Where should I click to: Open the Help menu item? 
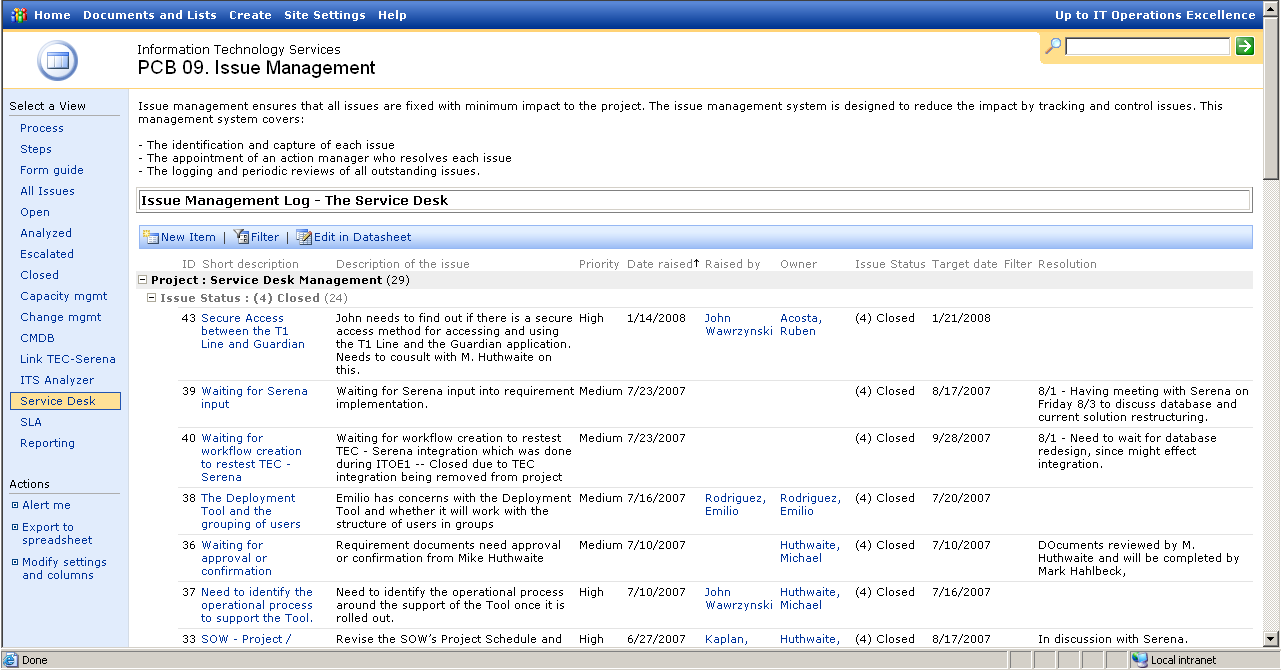[x=392, y=15]
